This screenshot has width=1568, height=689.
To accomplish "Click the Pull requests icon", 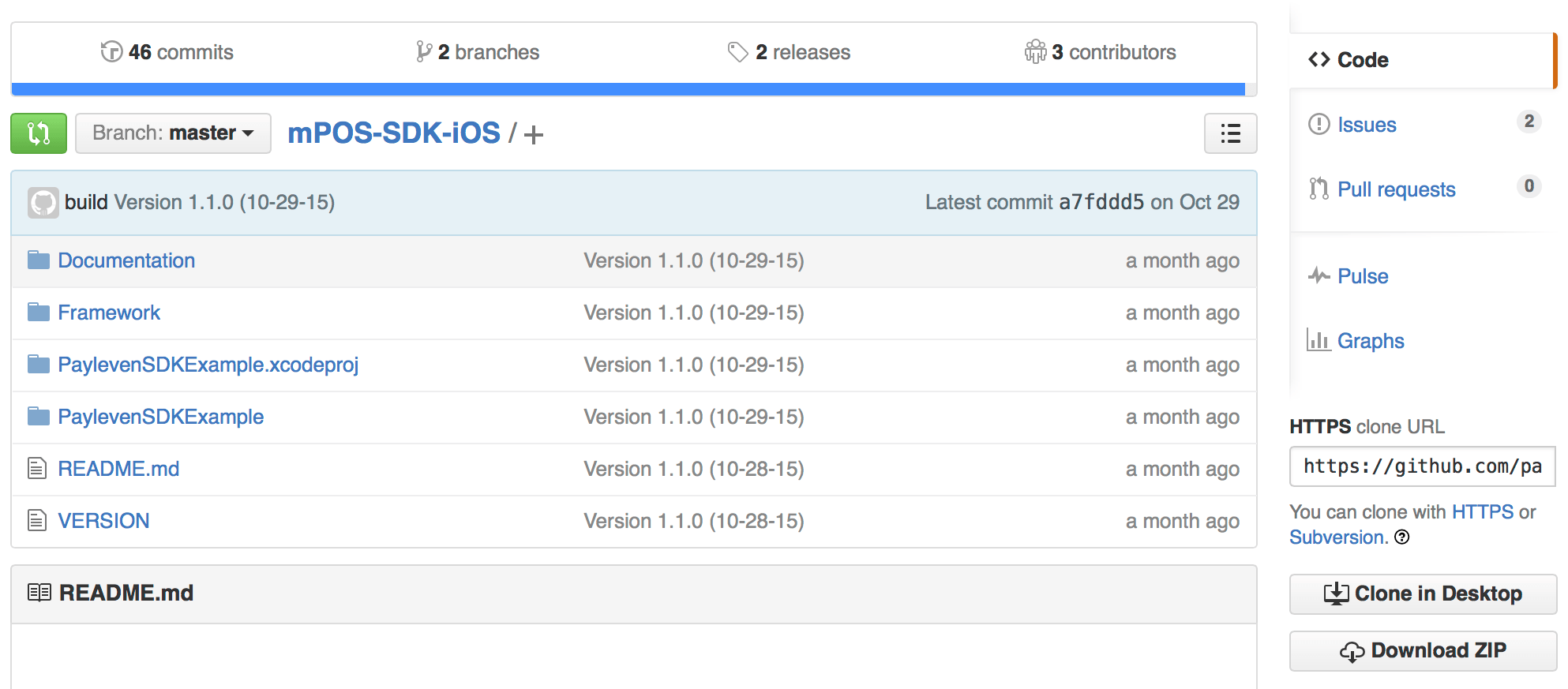I will pyautogui.click(x=1319, y=189).
